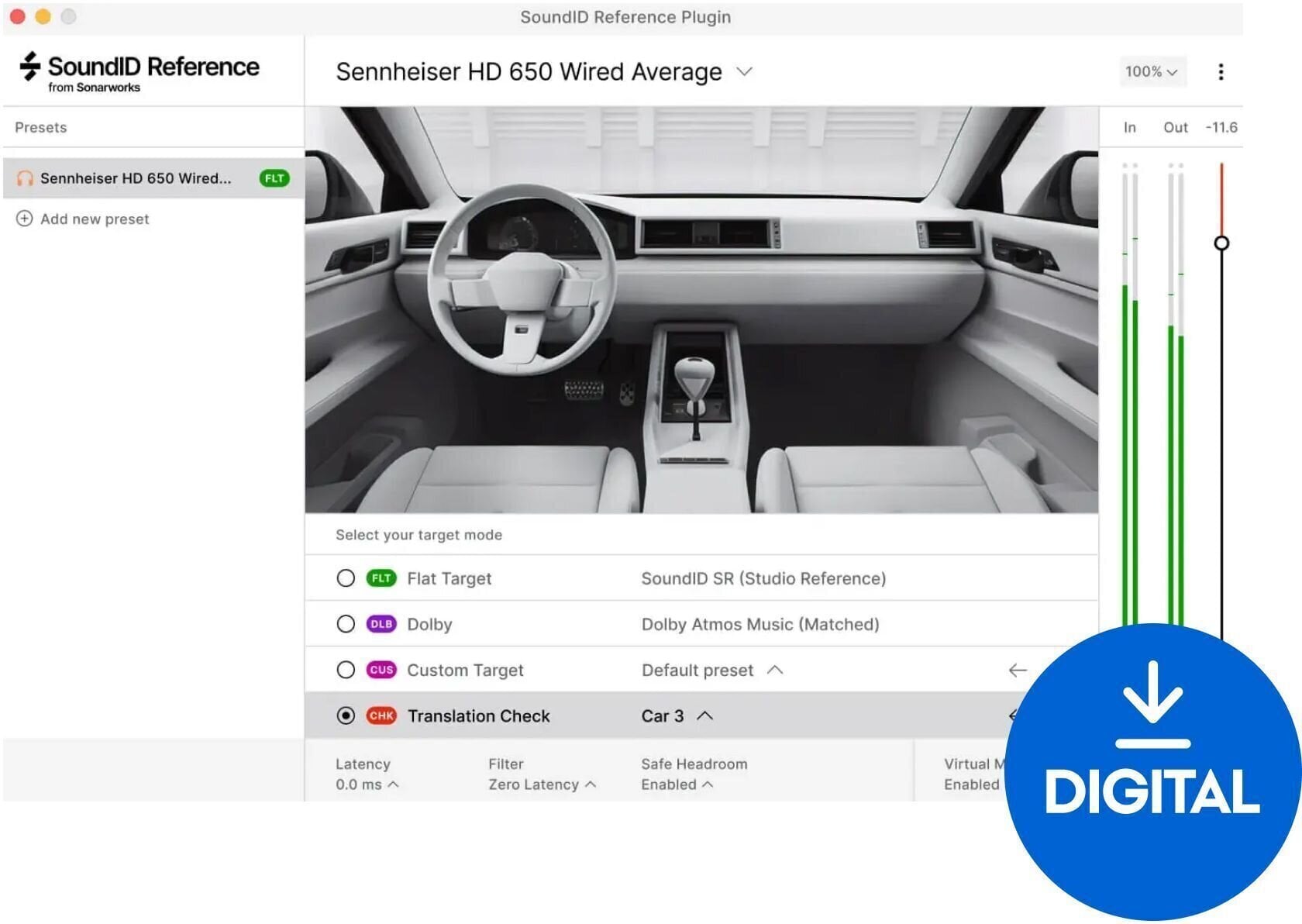Click the output level meter bars
1302x924 pixels.
tap(1176, 395)
